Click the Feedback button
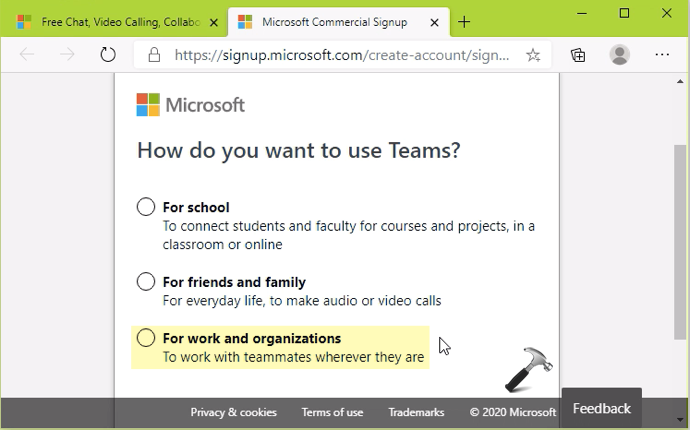Image resolution: width=690 pixels, height=430 pixels. (x=602, y=408)
